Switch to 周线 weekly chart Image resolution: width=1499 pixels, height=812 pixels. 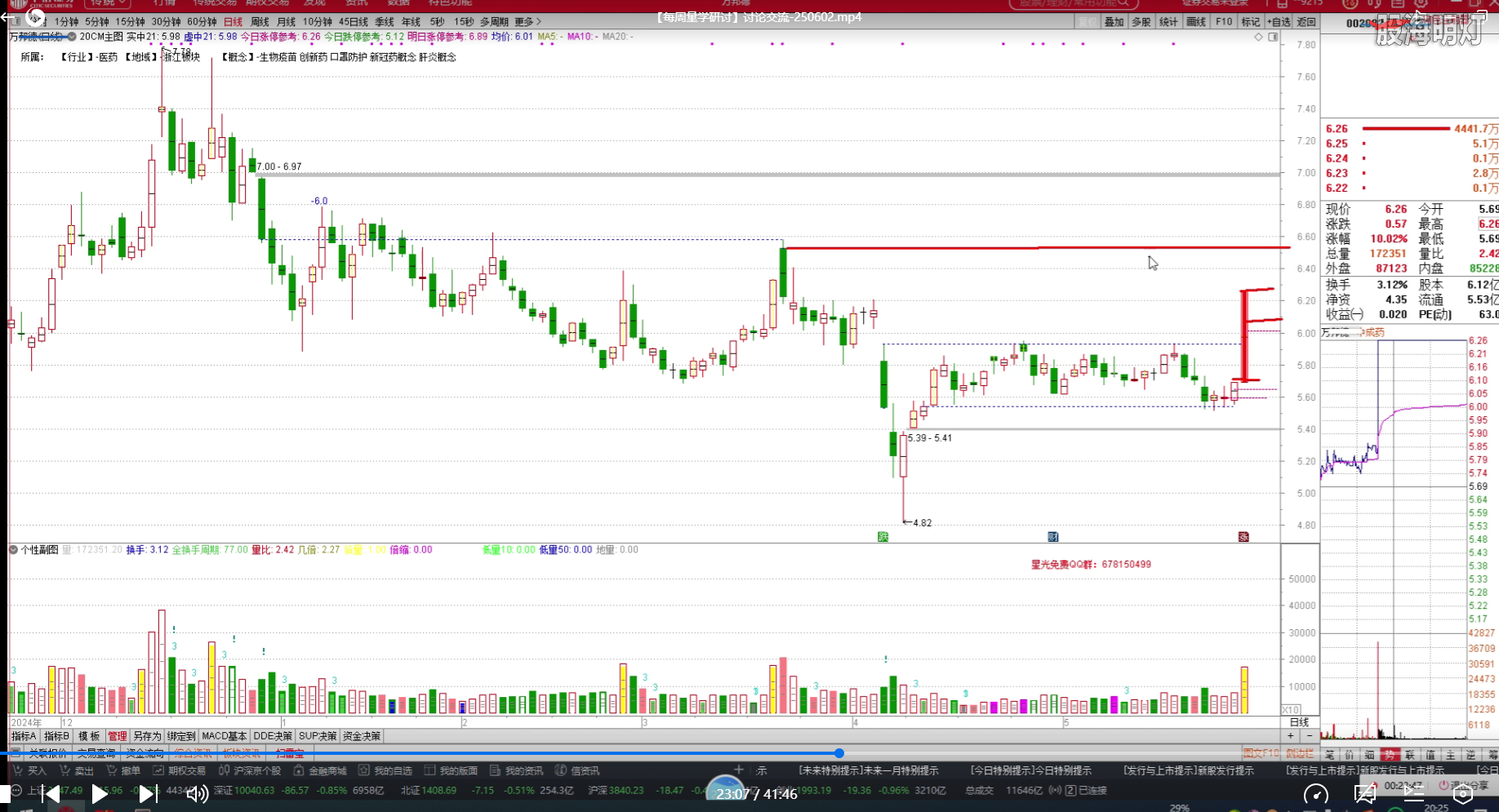pyautogui.click(x=260, y=22)
